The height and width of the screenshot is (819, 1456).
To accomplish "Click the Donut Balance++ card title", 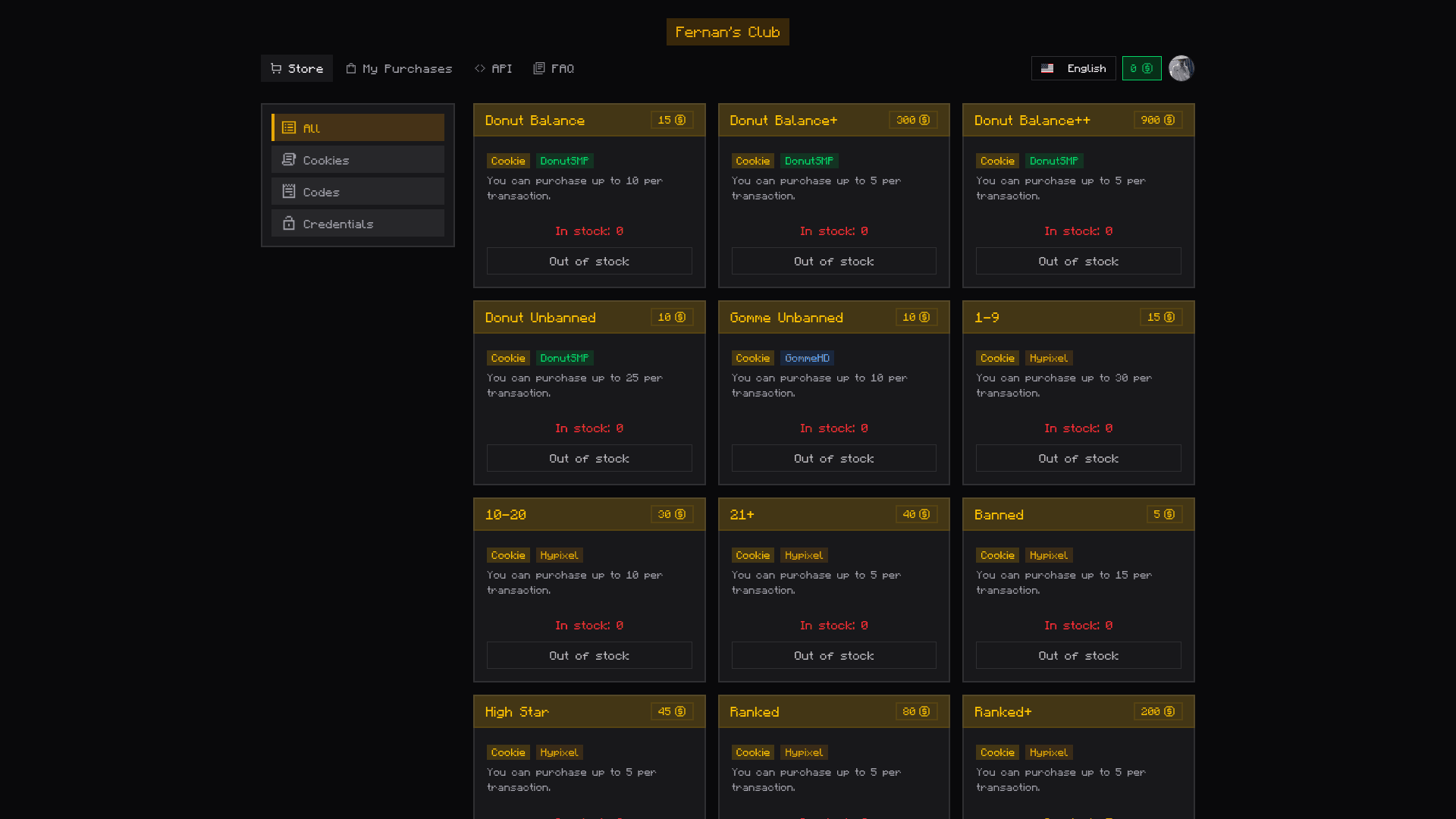I will 1032,121.
